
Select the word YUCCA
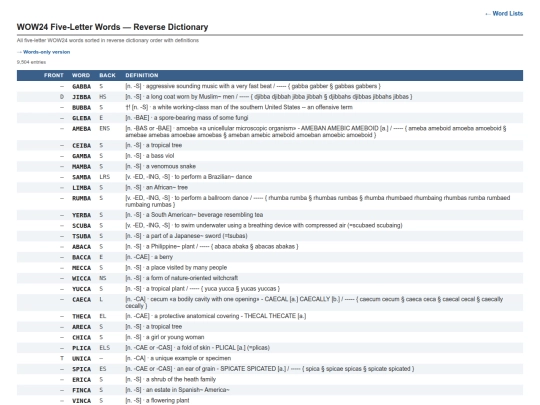82,289
